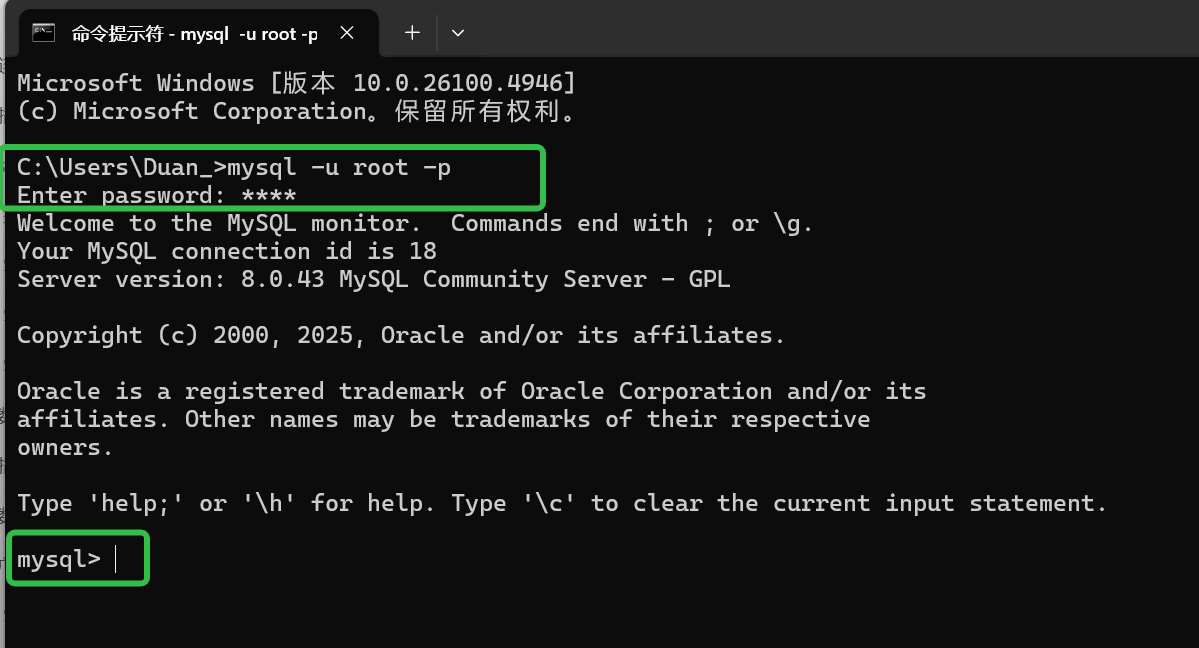1199x648 pixels.
Task: Expand the new tab profile dropdown chevron
Action: [458, 33]
